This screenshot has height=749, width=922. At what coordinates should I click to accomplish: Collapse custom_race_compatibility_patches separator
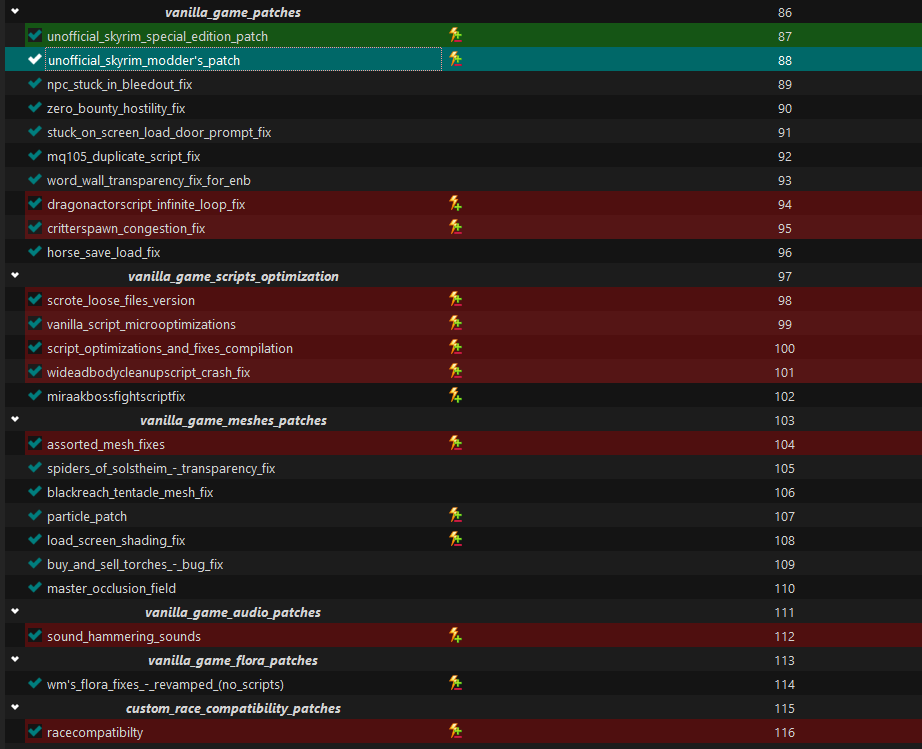[15, 707]
